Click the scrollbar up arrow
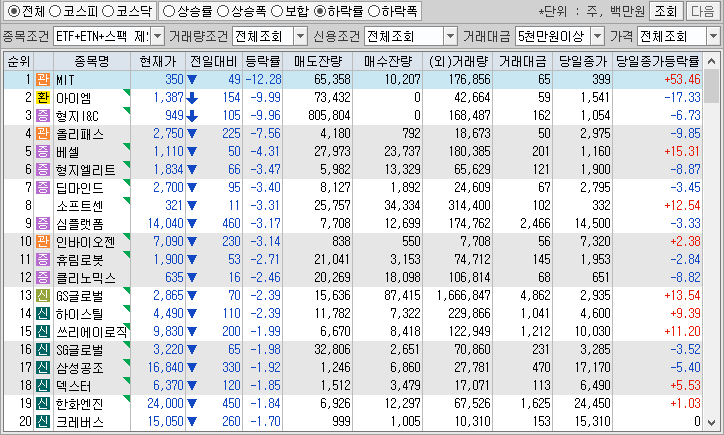 (x=711, y=61)
